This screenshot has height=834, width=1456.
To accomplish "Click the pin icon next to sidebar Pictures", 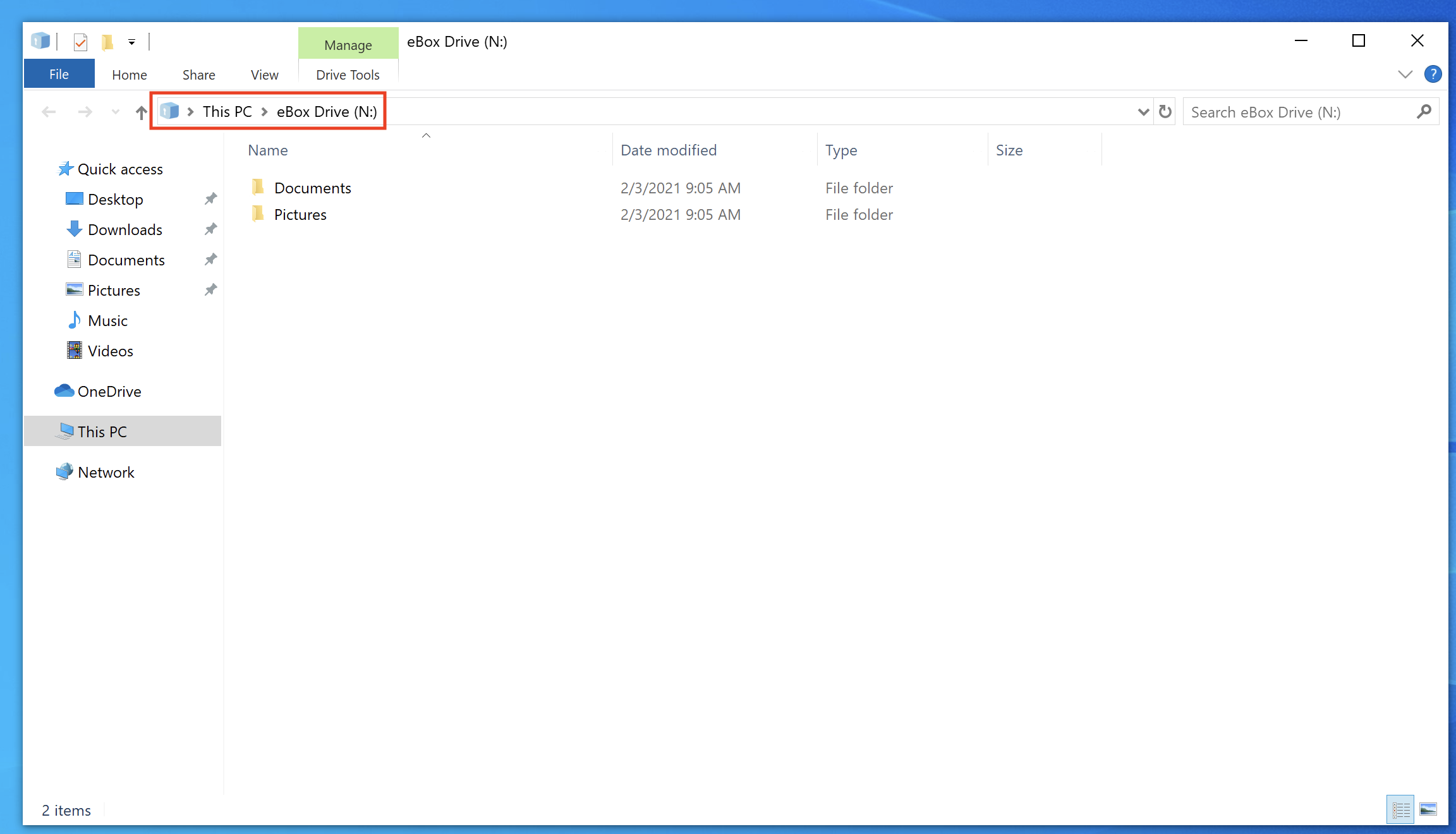I will tap(210, 289).
